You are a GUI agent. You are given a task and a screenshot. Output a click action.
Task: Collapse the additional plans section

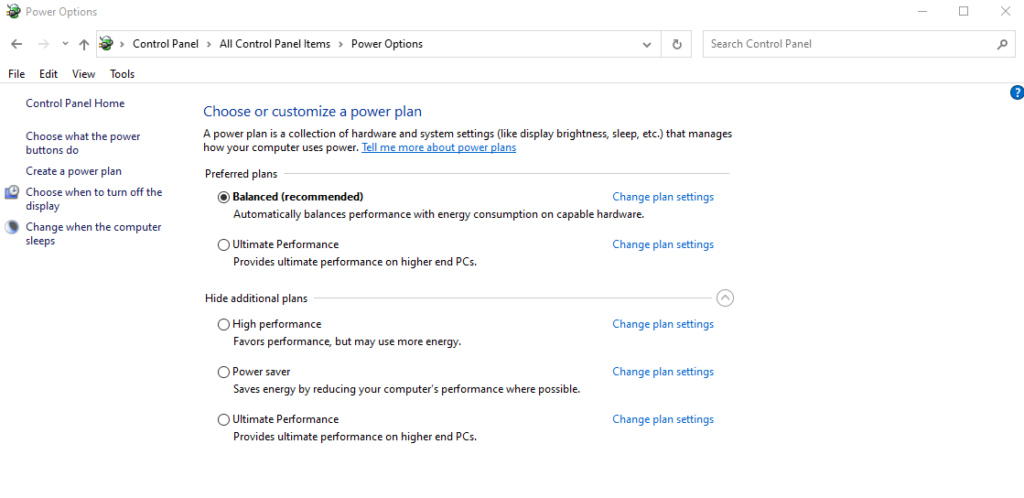tap(726, 297)
